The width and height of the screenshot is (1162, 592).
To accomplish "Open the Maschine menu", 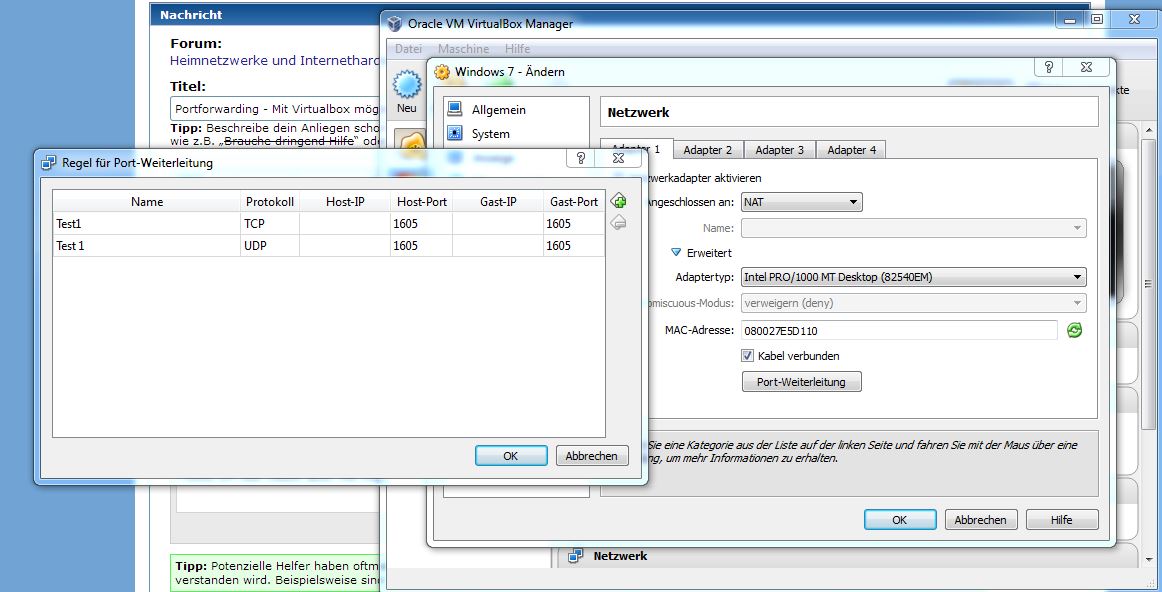I will click(x=463, y=49).
